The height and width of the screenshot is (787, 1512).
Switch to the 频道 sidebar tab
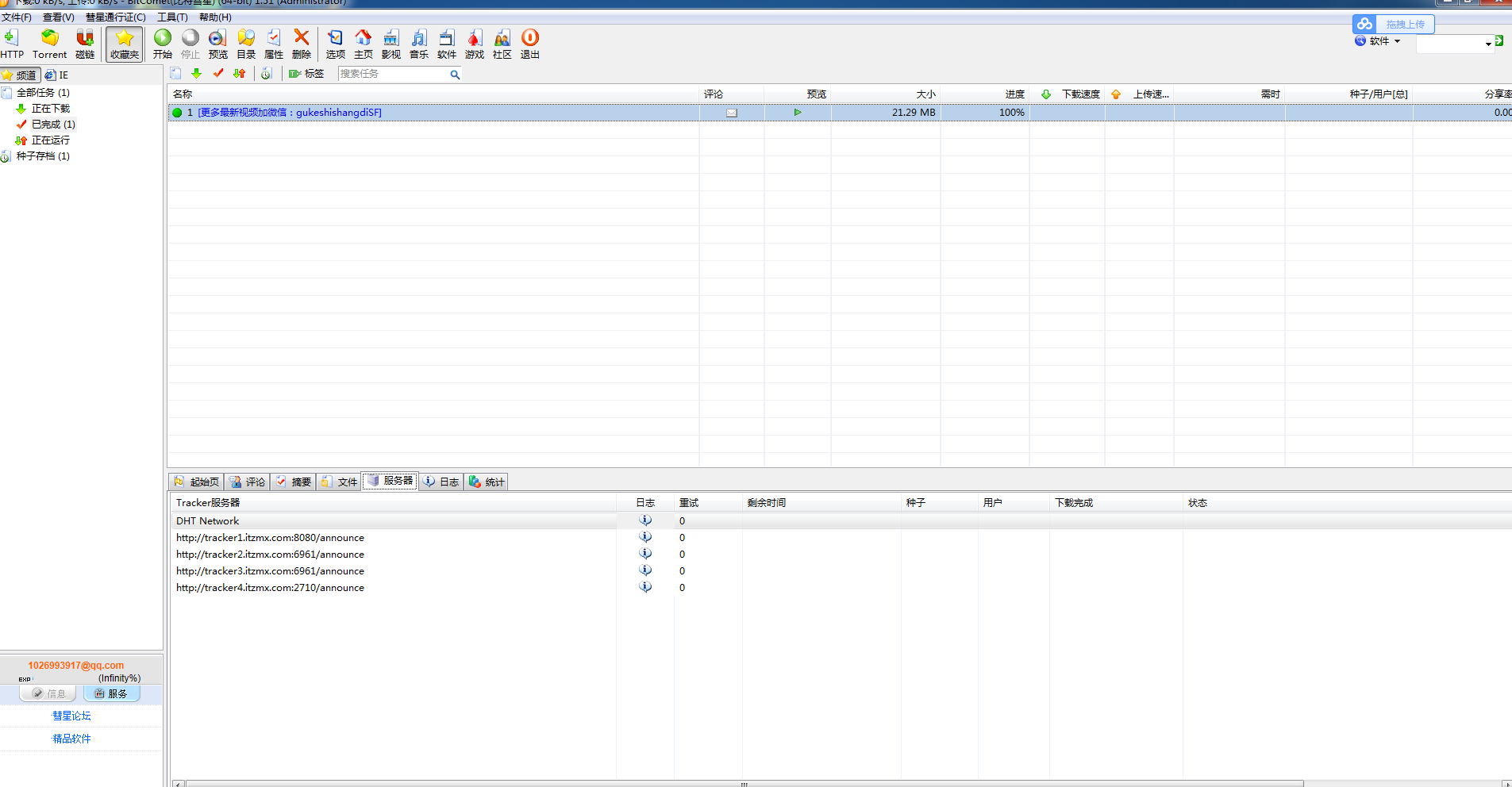pyautogui.click(x=21, y=75)
